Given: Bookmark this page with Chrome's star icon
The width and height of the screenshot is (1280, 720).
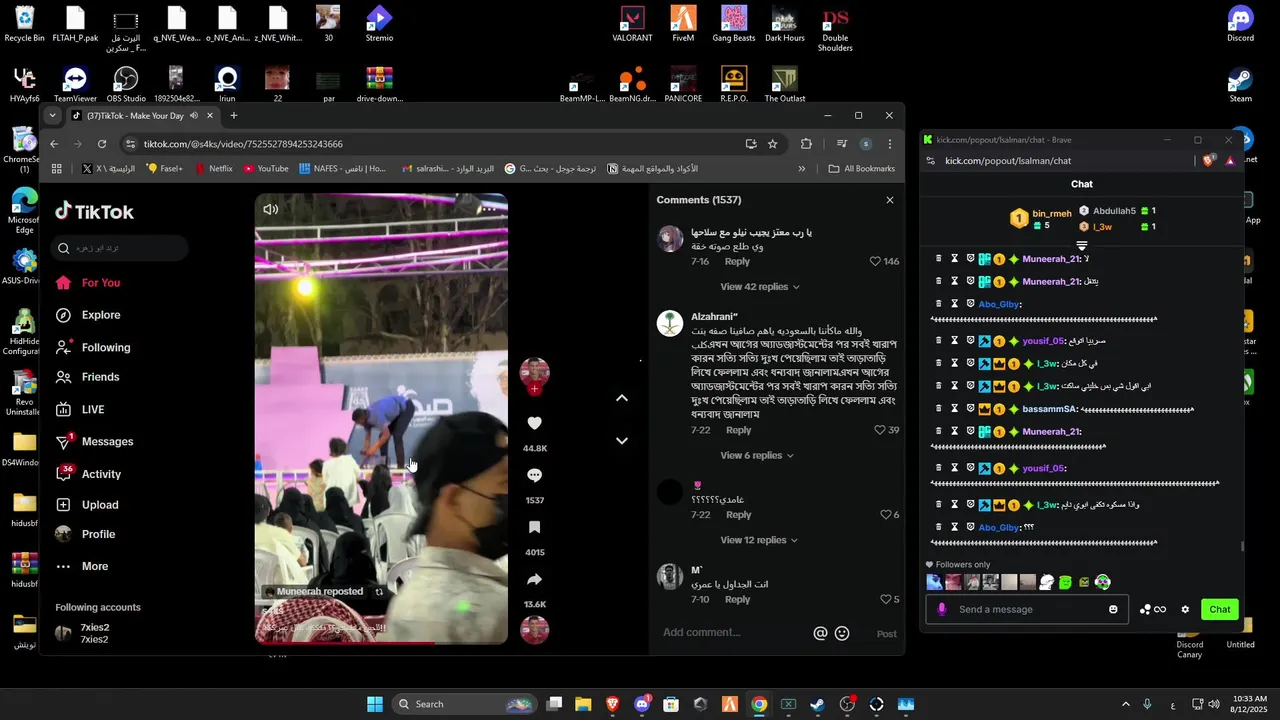Looking at the screenshot, I should pyautogui.click(x=772, y=144).
